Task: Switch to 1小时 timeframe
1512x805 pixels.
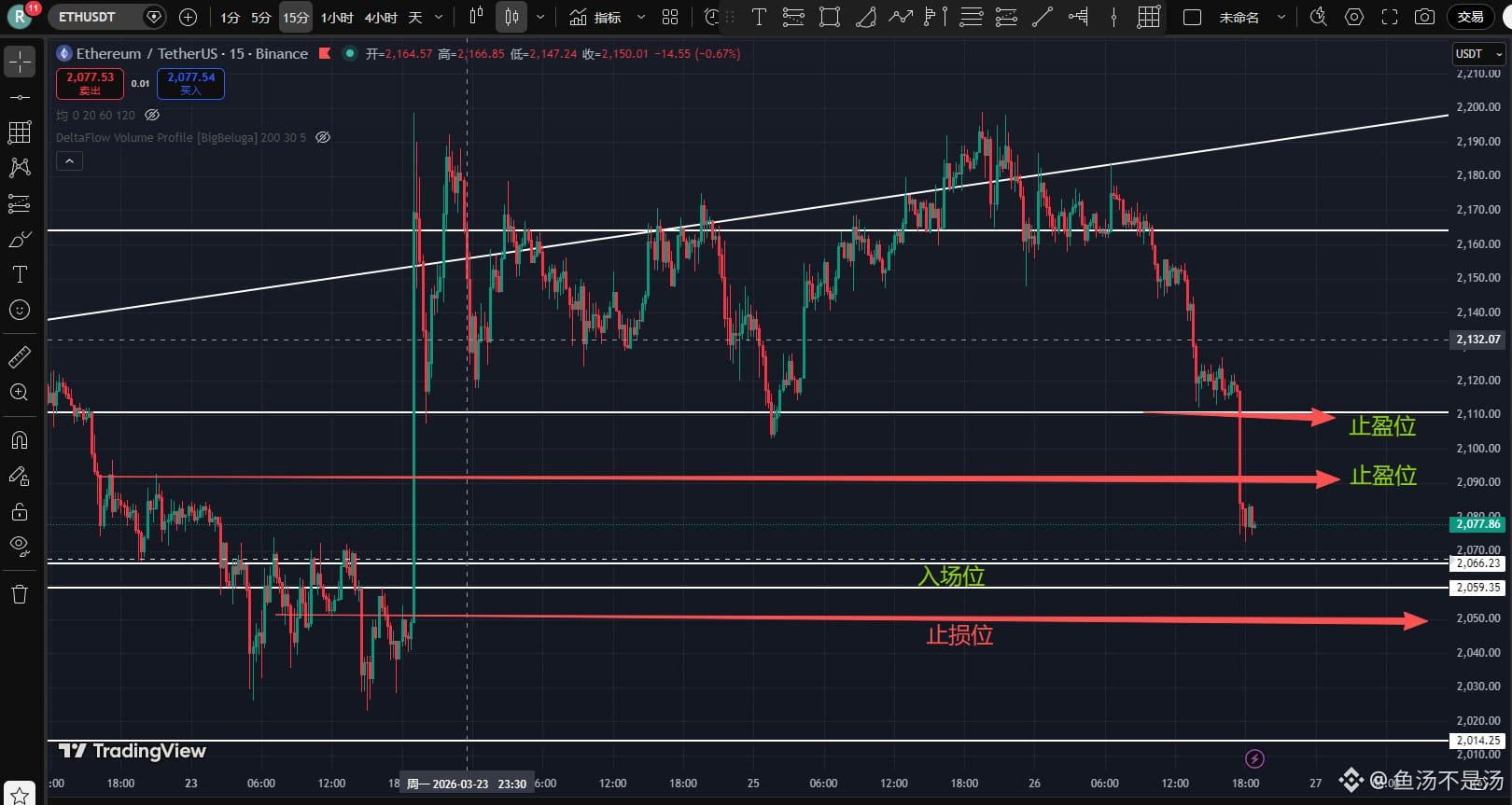Action: 337,17
